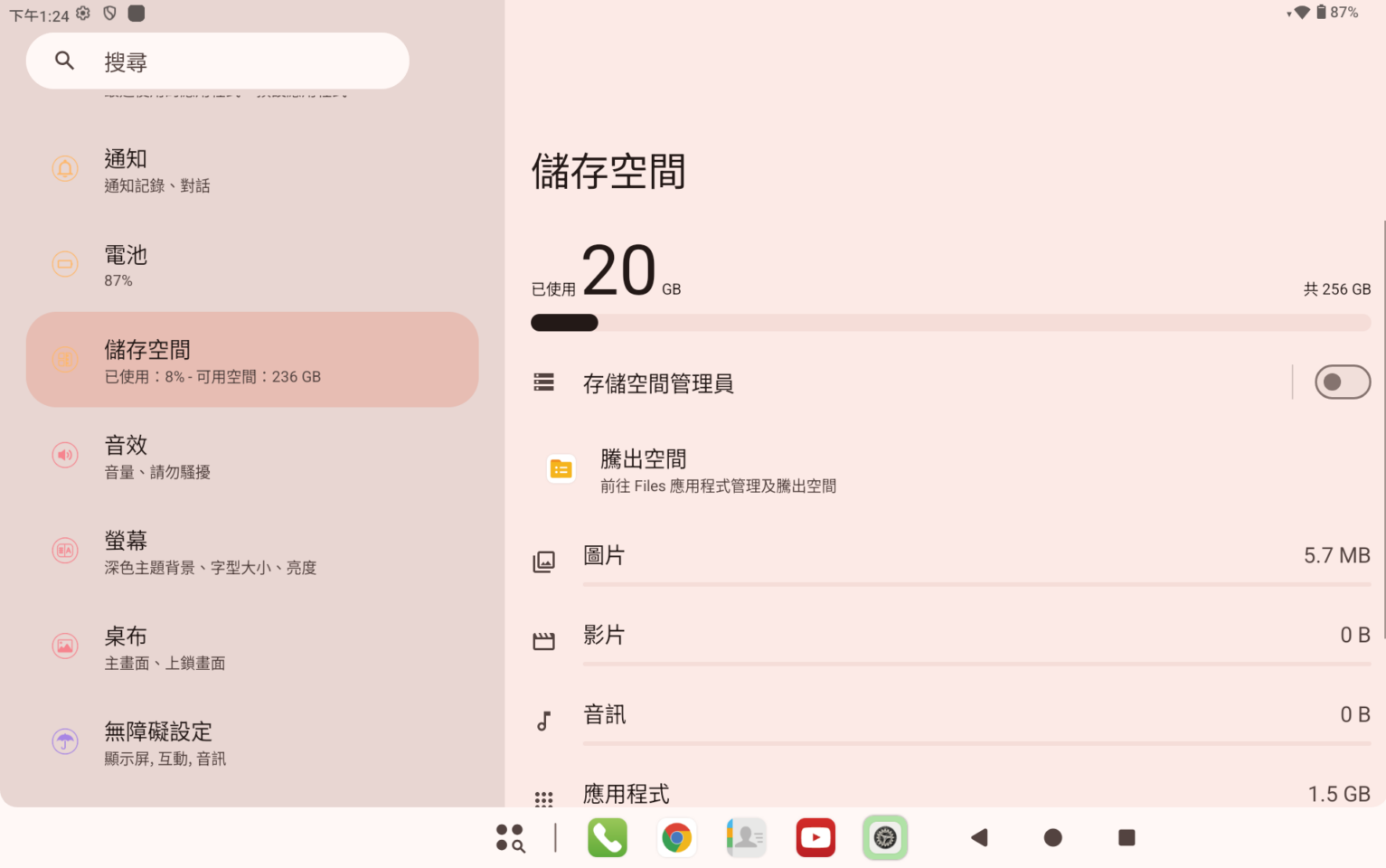Screen dimensions: 1386x868
Task: Tap the storage manager list icon
Action: (543, 382)
